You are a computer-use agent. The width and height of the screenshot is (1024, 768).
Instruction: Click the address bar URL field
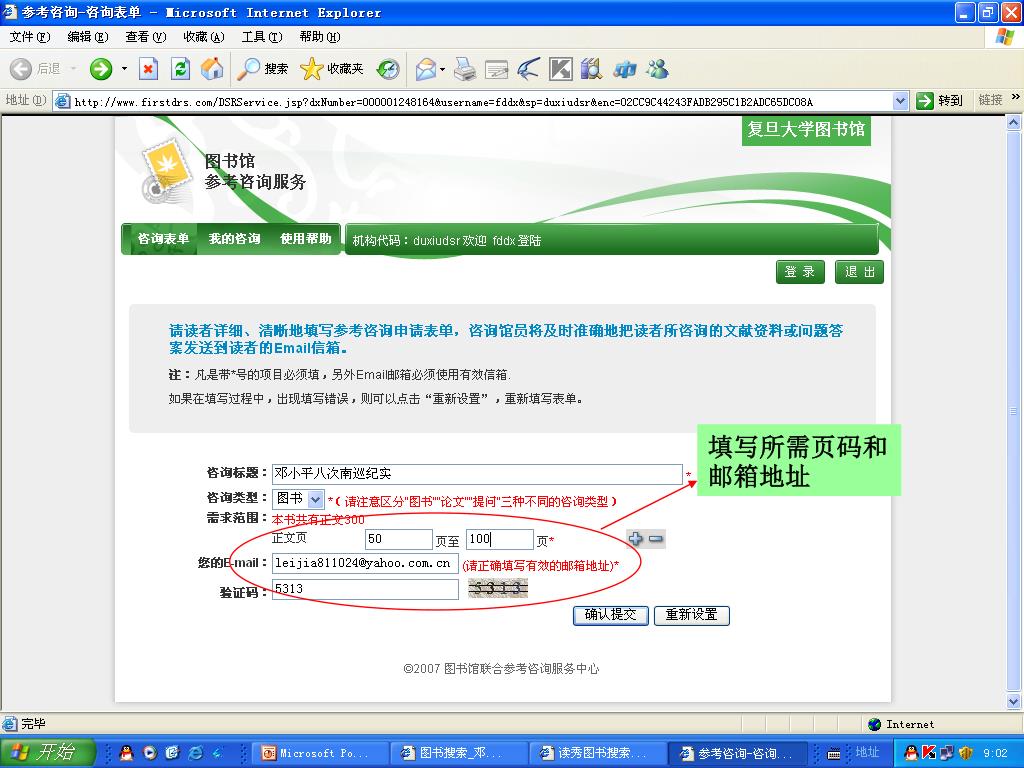coord(473,101)
